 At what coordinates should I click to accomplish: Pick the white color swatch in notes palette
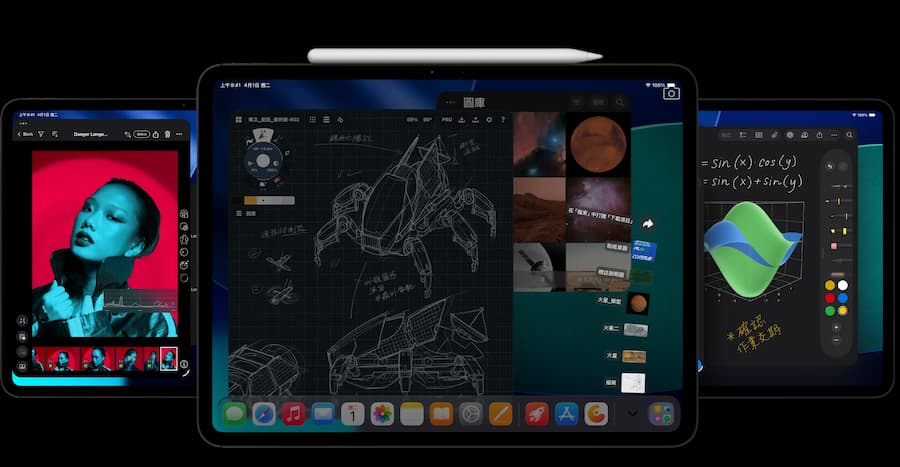click(843, 285)
